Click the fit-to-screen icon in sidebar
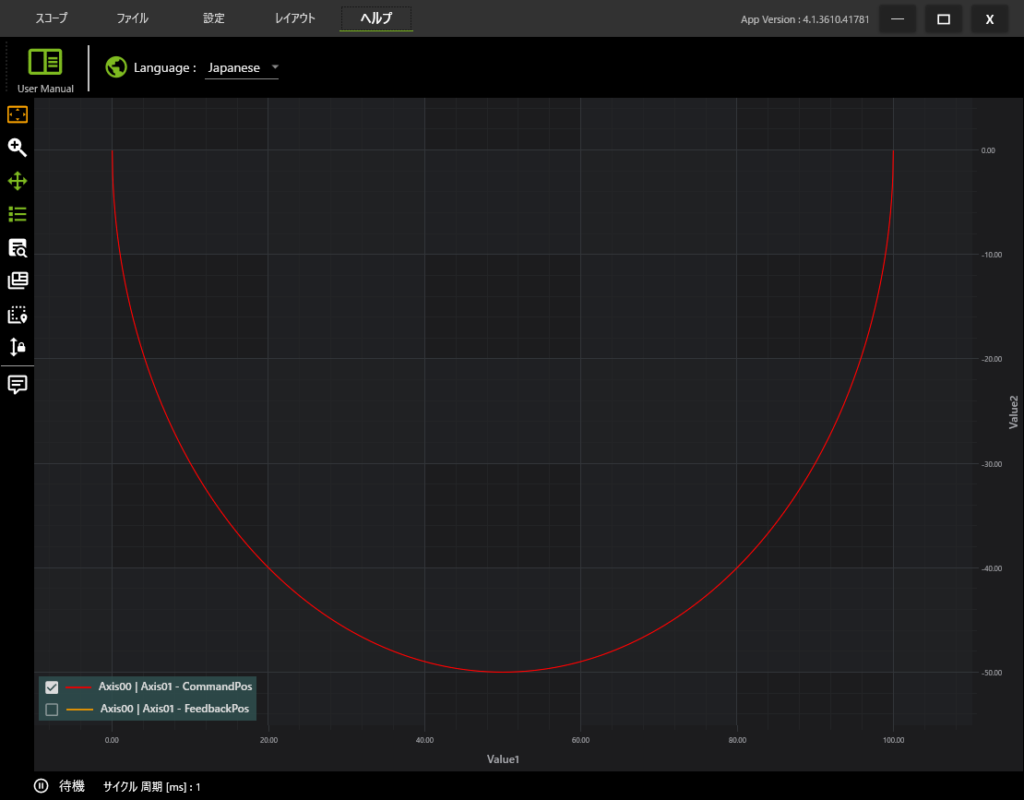 pyautogui.click(x=17, y=115)
